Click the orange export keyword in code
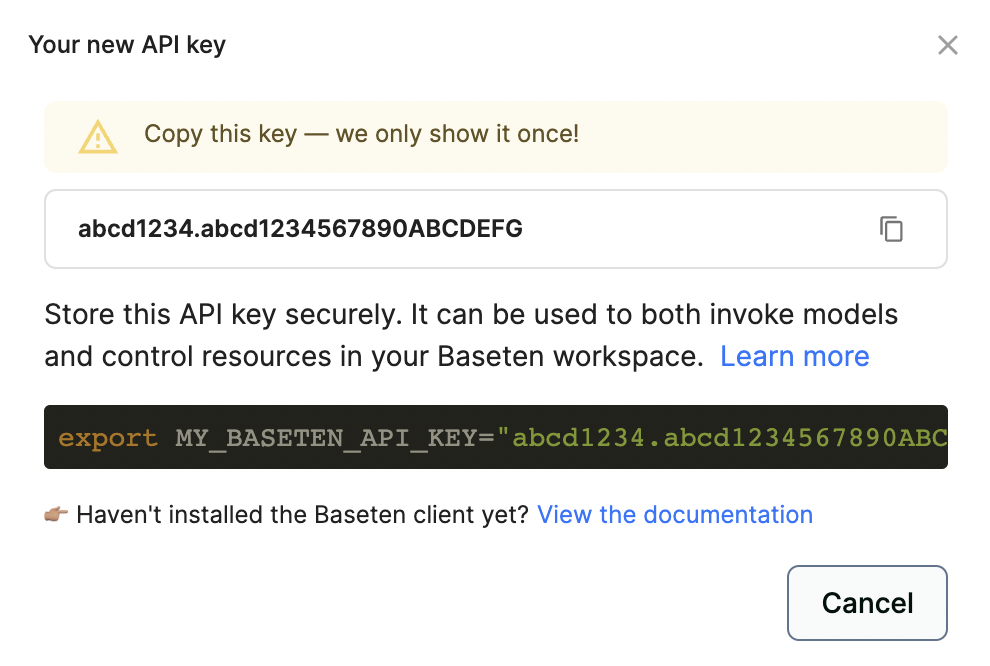990x666 pixels. pyautogui.click(x=108, y=438)
